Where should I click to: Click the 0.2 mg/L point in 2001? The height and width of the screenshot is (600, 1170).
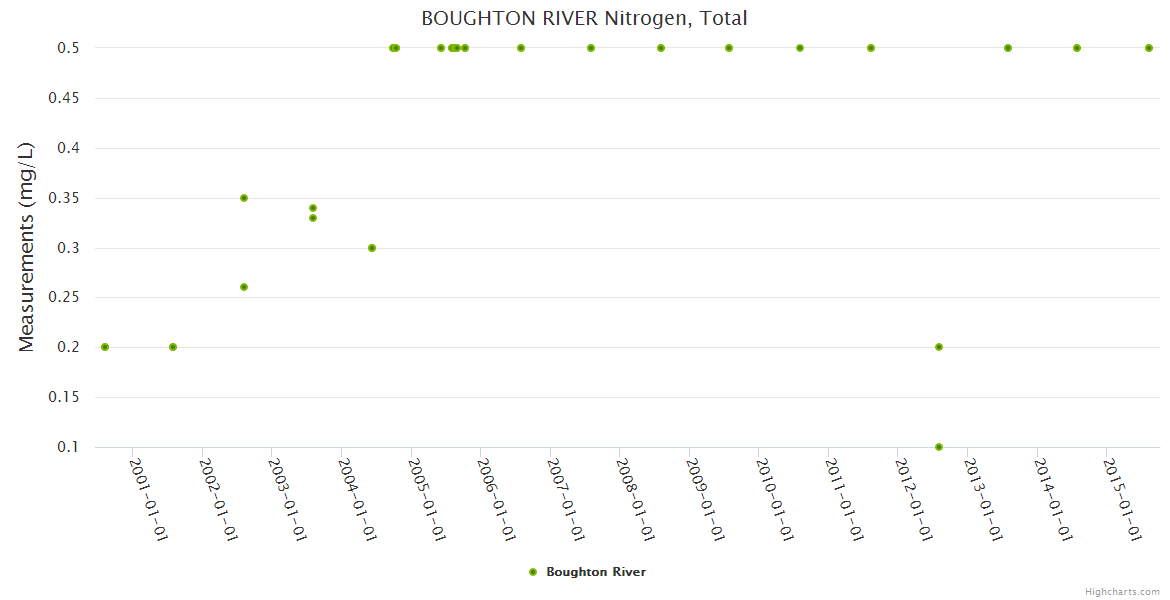(x=173, y=347)
